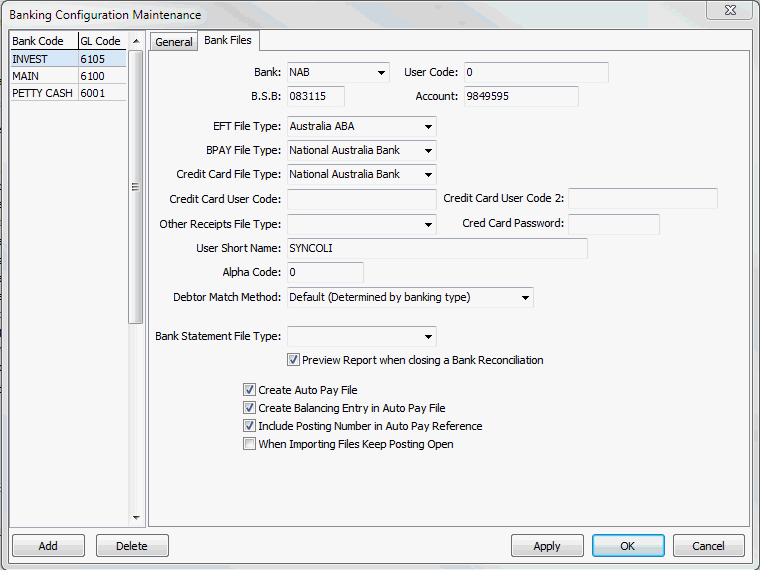Click GL code cell 6001
The height and width of the screenshot is (570, 760).
(102, 93)
